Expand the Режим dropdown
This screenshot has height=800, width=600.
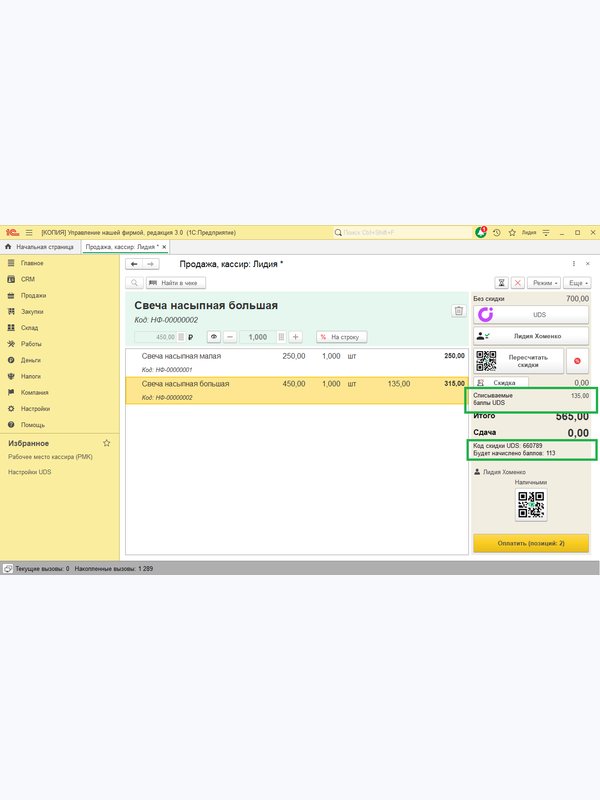pyautogui.click(x=544, y=283)
